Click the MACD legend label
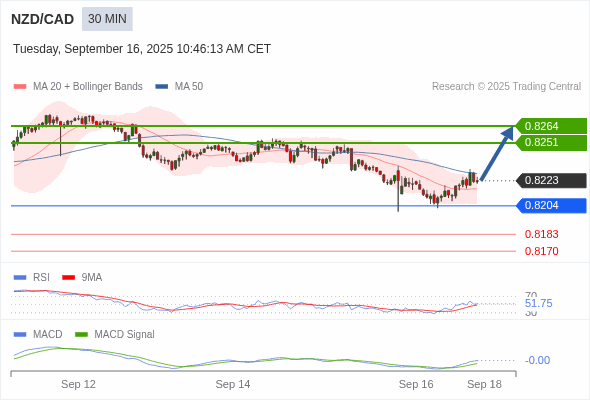Screen dimensions: 590x400 [48, 334]
